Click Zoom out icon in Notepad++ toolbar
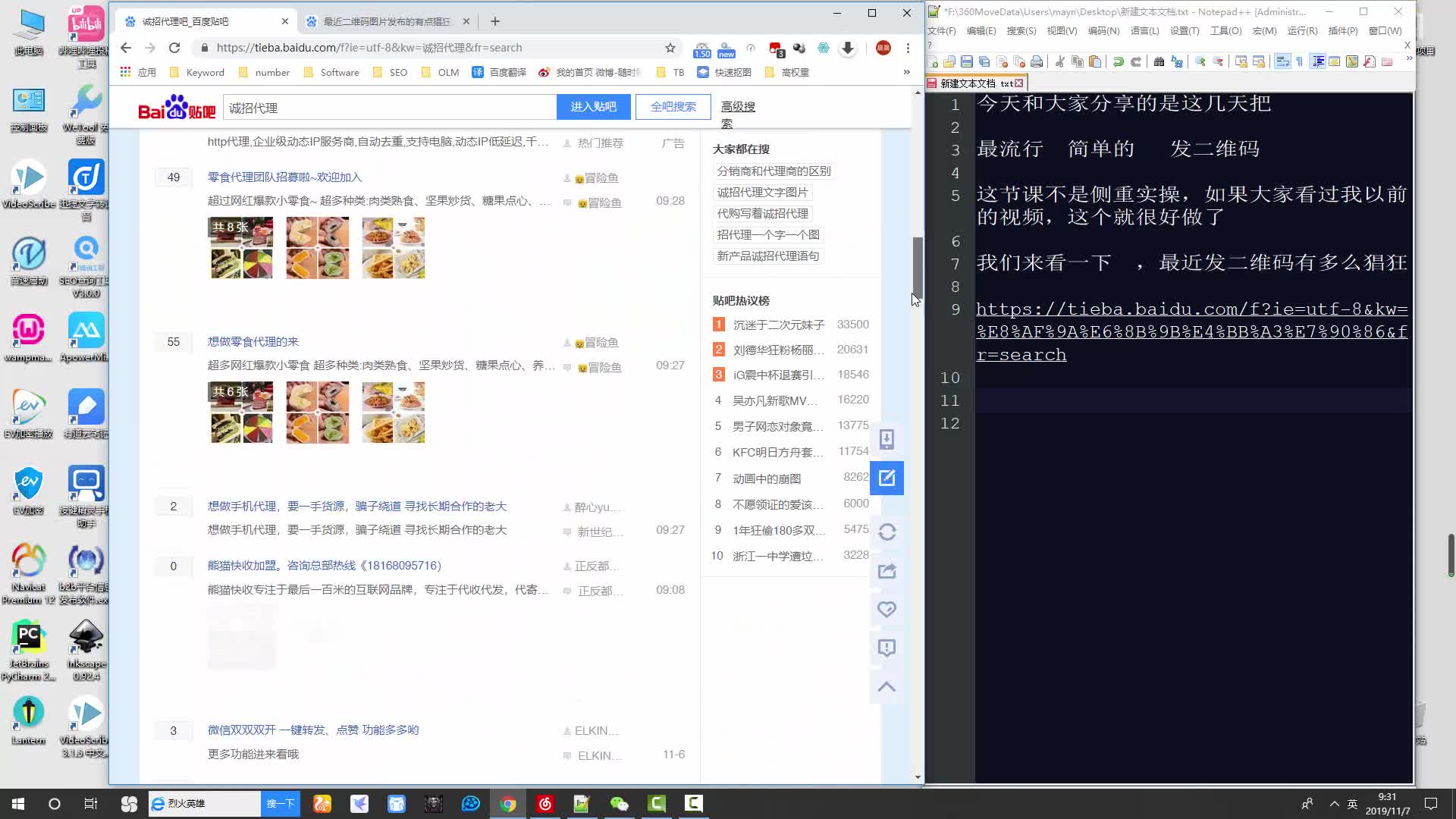This screenshot has width=1456, height=819. coord(1218,61)
